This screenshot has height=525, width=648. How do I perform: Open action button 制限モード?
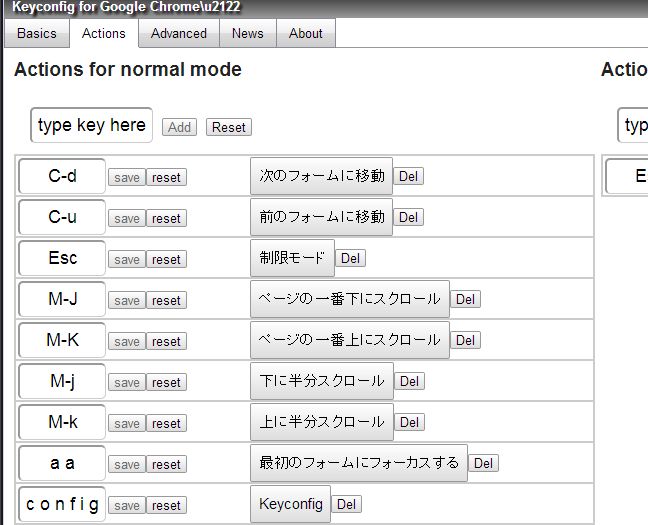tap(292, 258)
